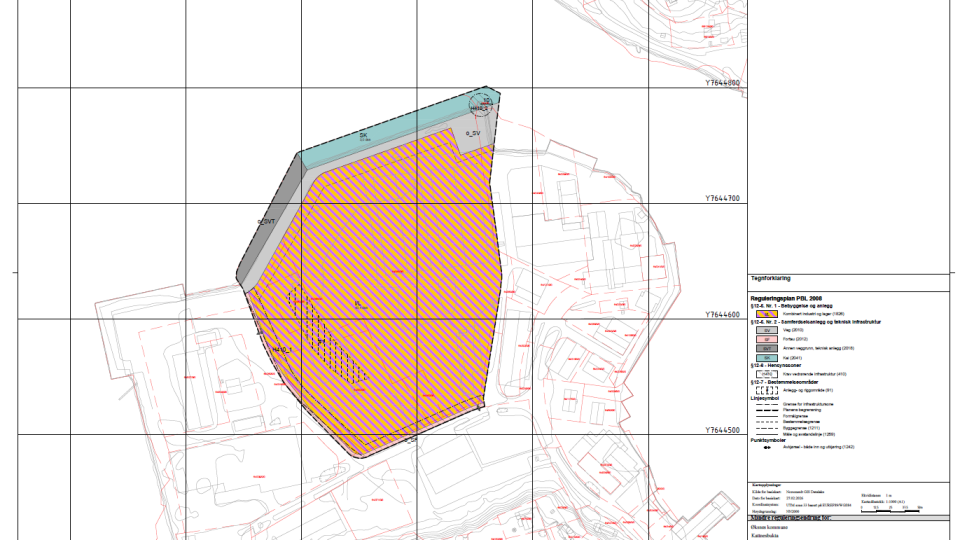Click the orange striped industri og lager swatch
Screen dimensions: 960x540
pos(766,313)
